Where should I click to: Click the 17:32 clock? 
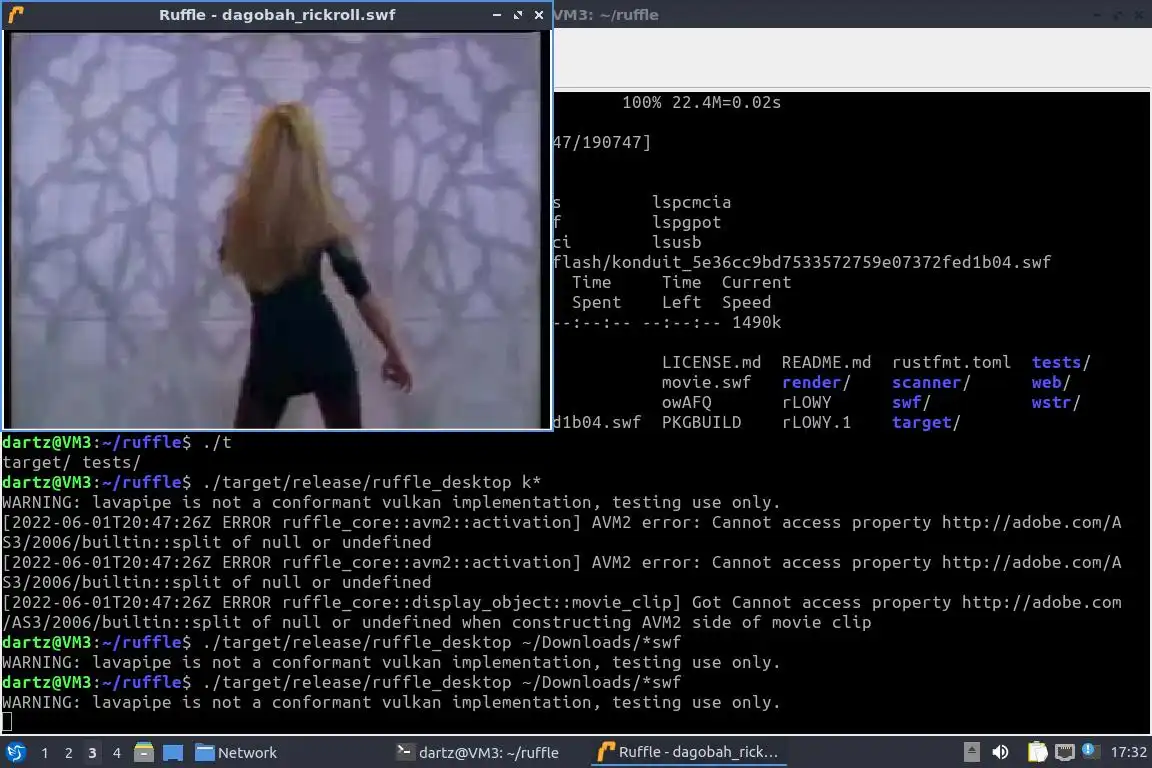[1128, 753]
